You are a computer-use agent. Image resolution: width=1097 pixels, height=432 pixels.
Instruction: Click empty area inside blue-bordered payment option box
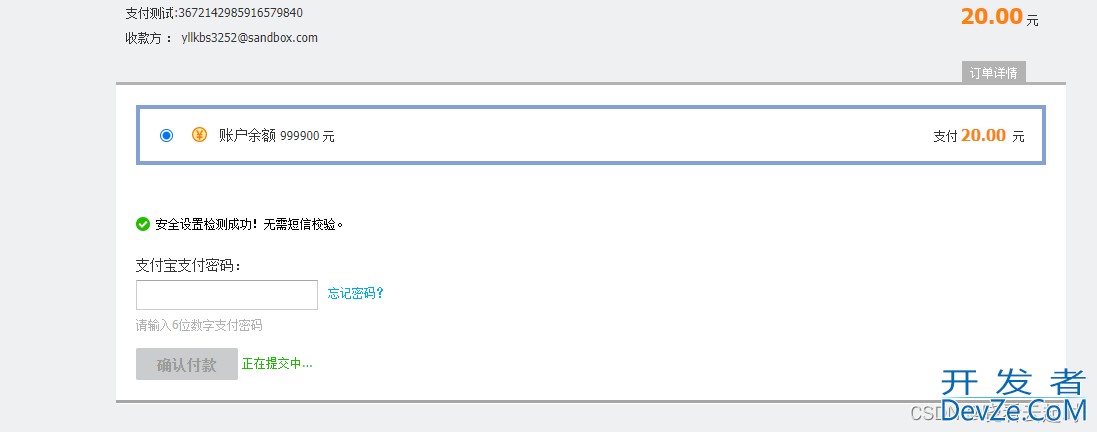click(x=630, y=136)
